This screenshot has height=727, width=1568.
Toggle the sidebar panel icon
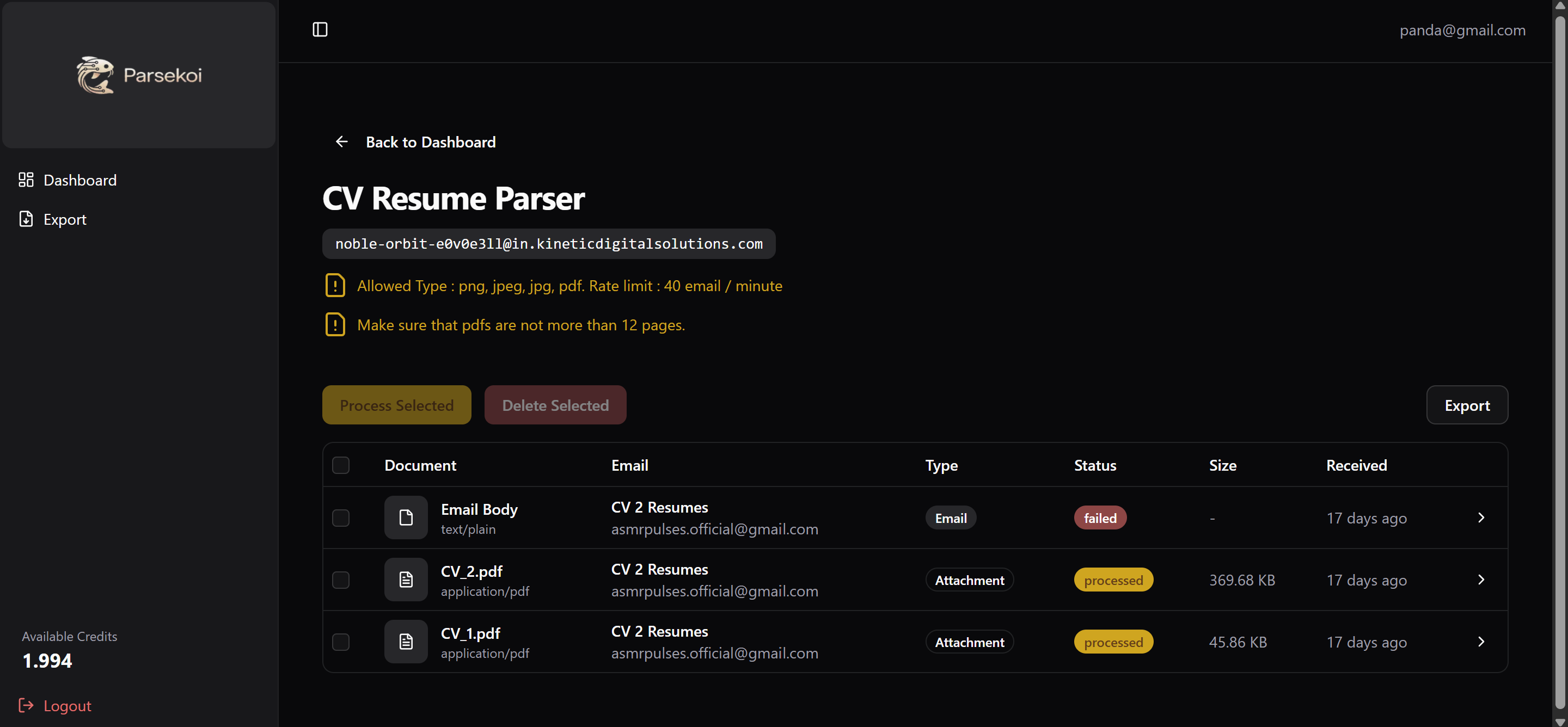320,30
